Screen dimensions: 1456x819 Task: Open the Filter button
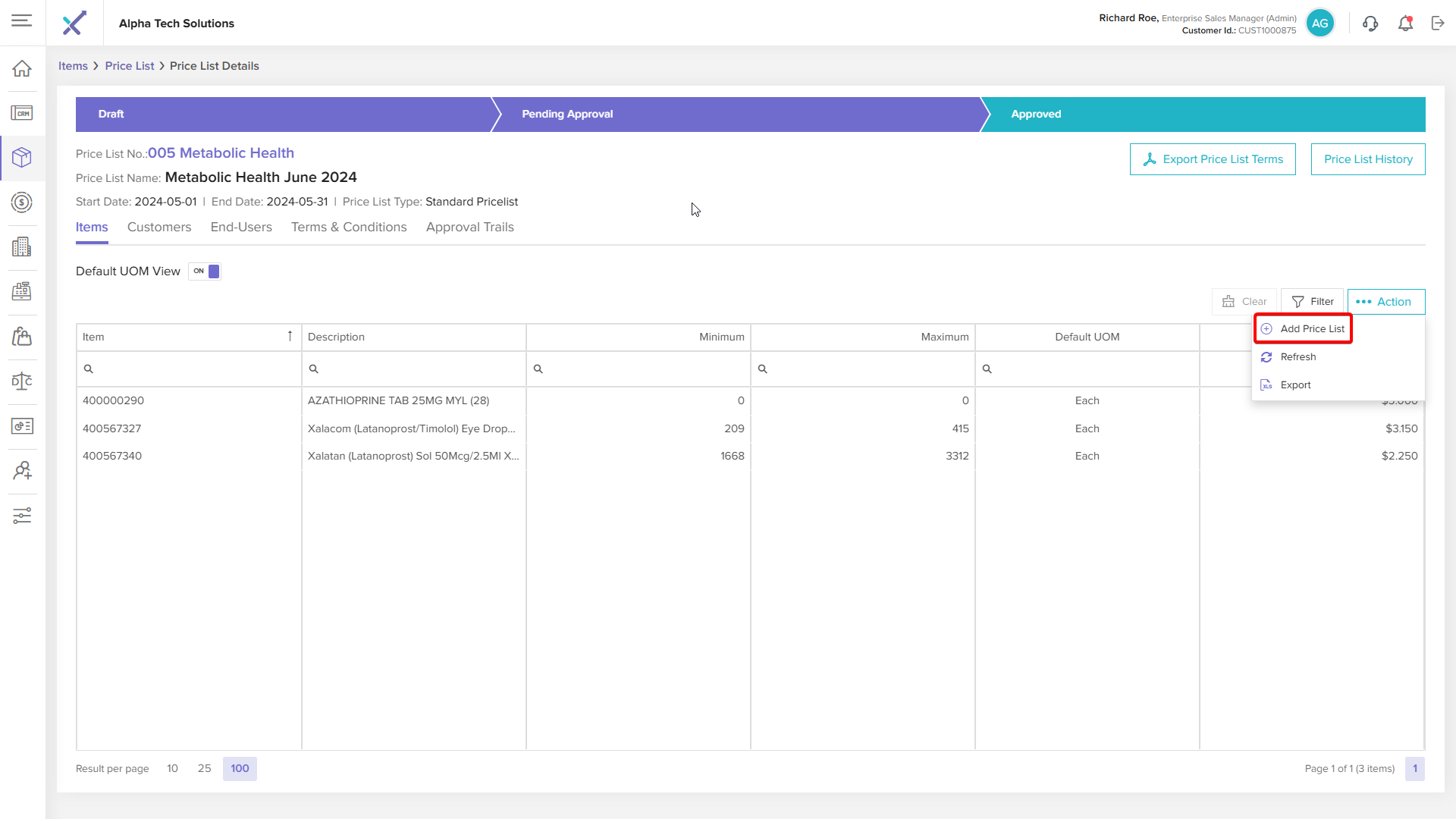pos(1312,302)
